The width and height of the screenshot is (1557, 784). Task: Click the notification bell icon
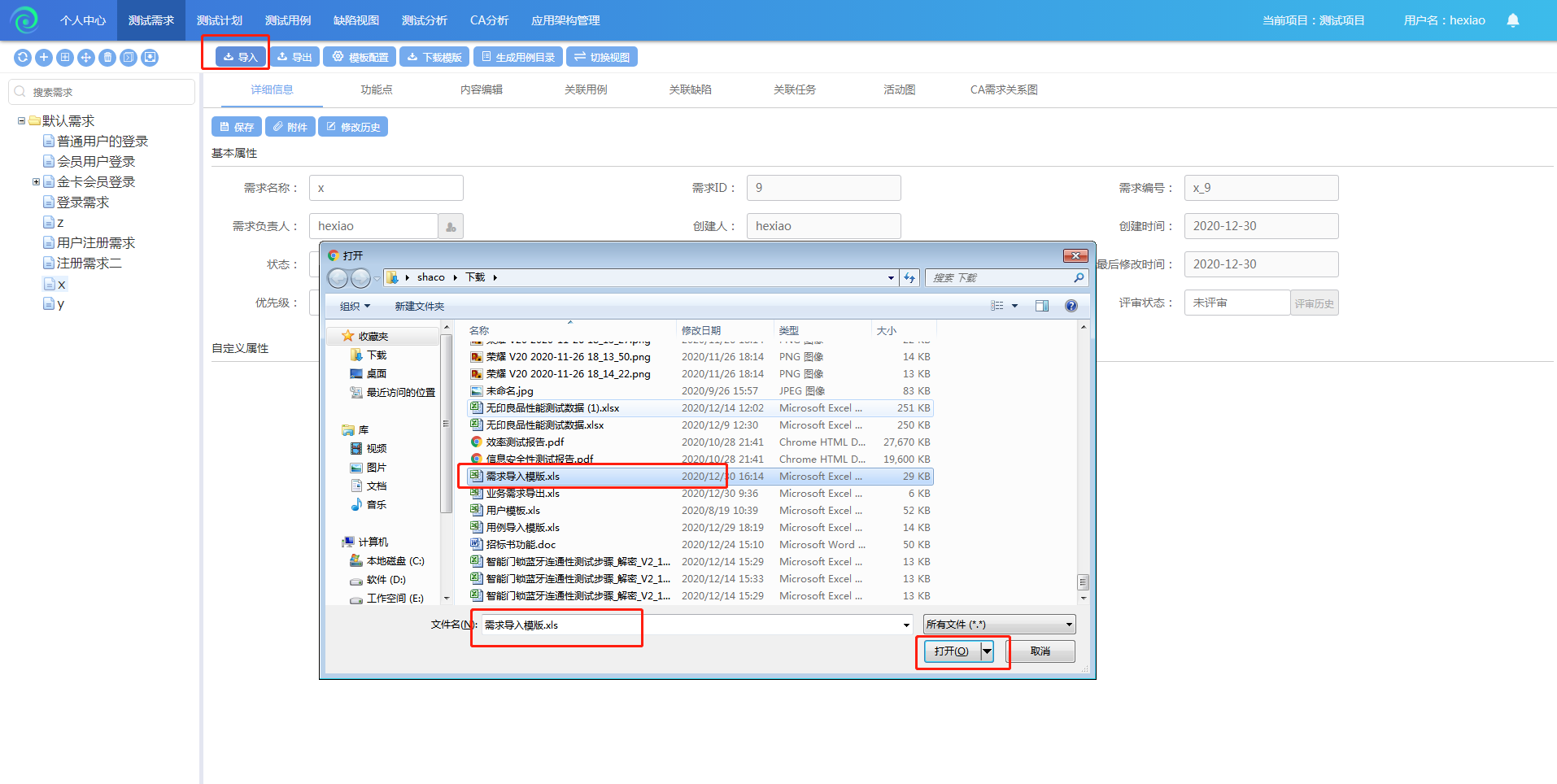1512,20
